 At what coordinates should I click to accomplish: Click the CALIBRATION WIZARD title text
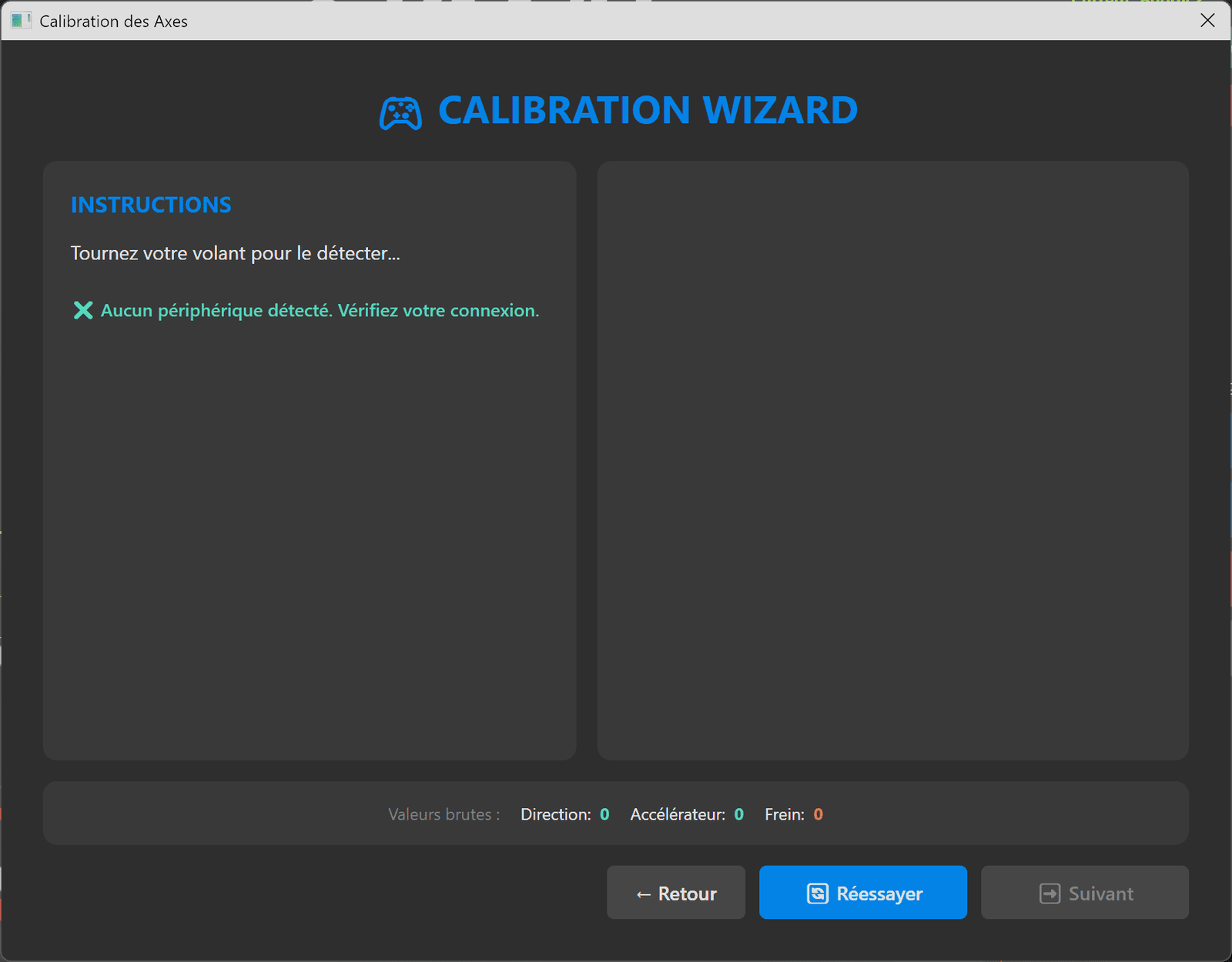tap(647, 110)
